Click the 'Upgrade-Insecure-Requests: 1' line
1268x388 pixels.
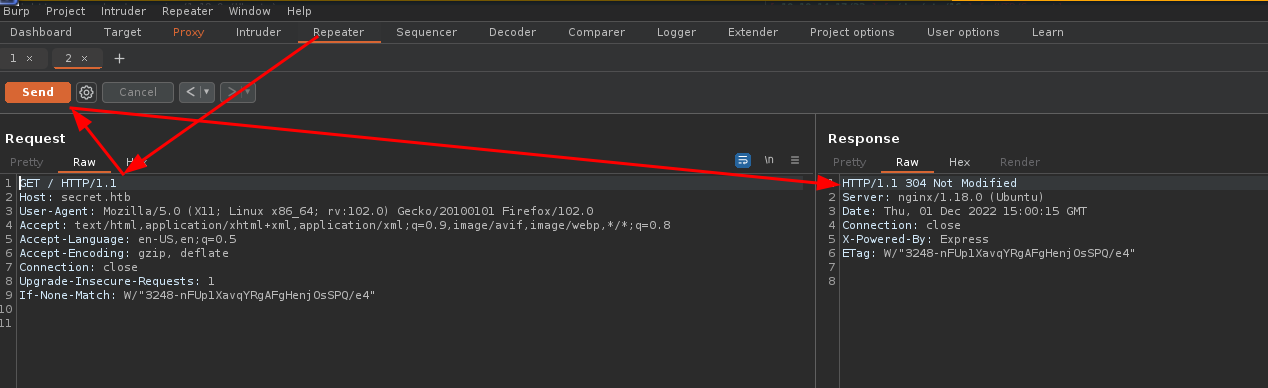117,281
